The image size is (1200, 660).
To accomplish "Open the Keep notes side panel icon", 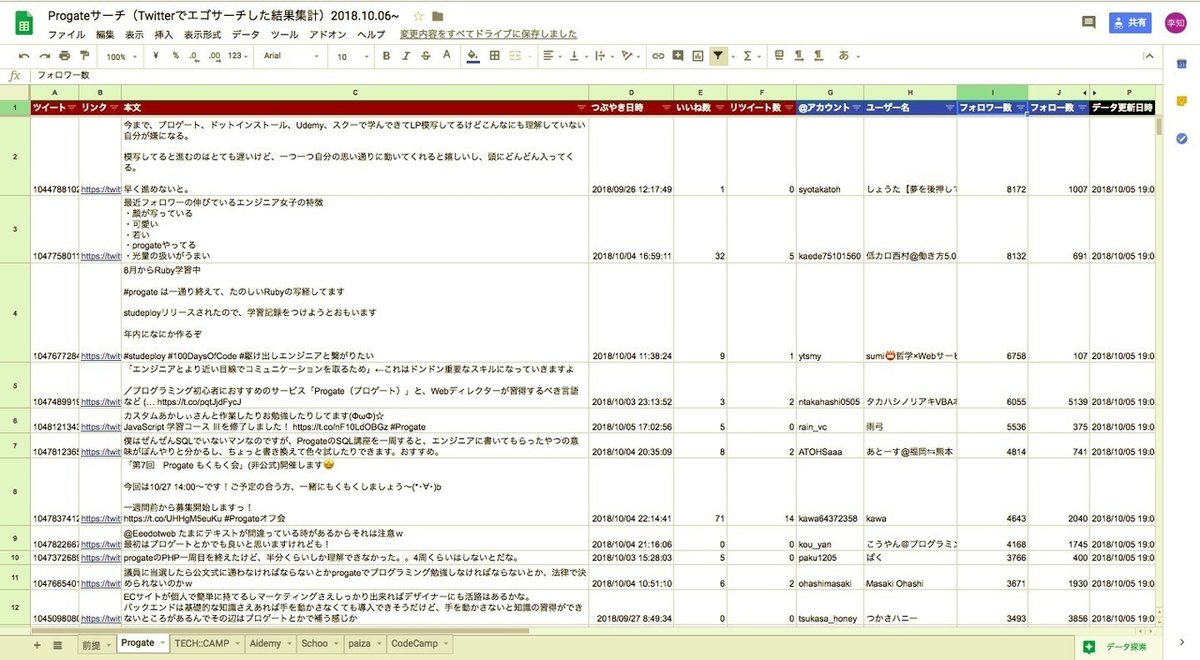I will click(x=1182, y=101).
